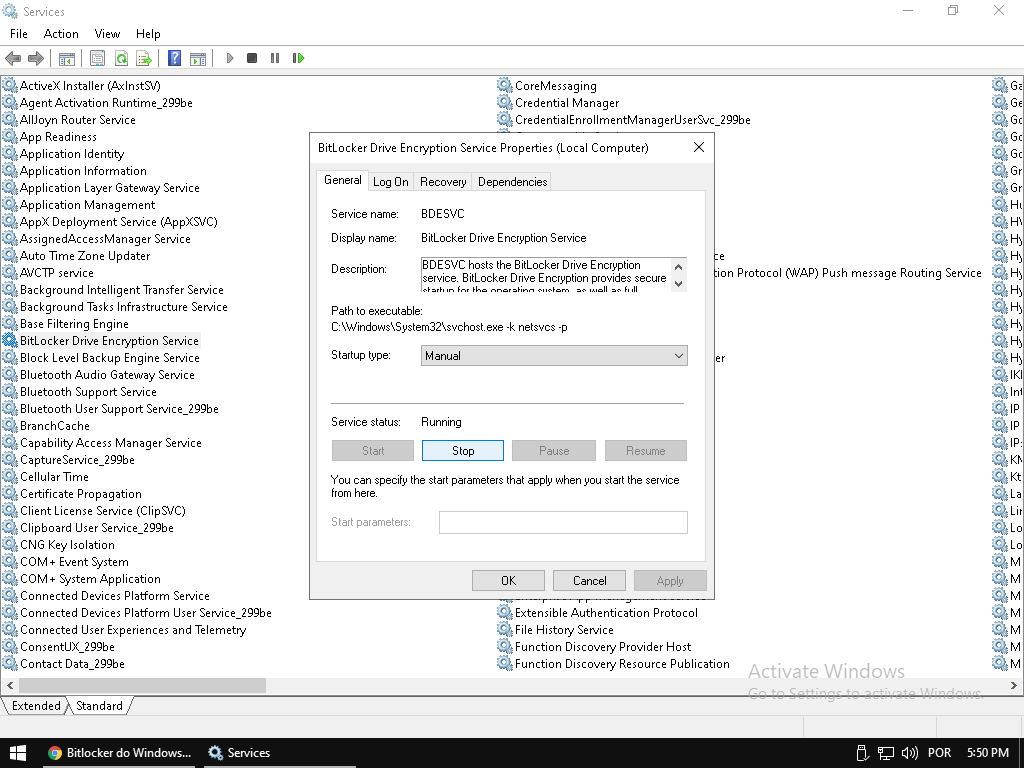Click the Export List toolbar icon
This screenshot has width=1024, height=768.
click(x=144, y=58)
